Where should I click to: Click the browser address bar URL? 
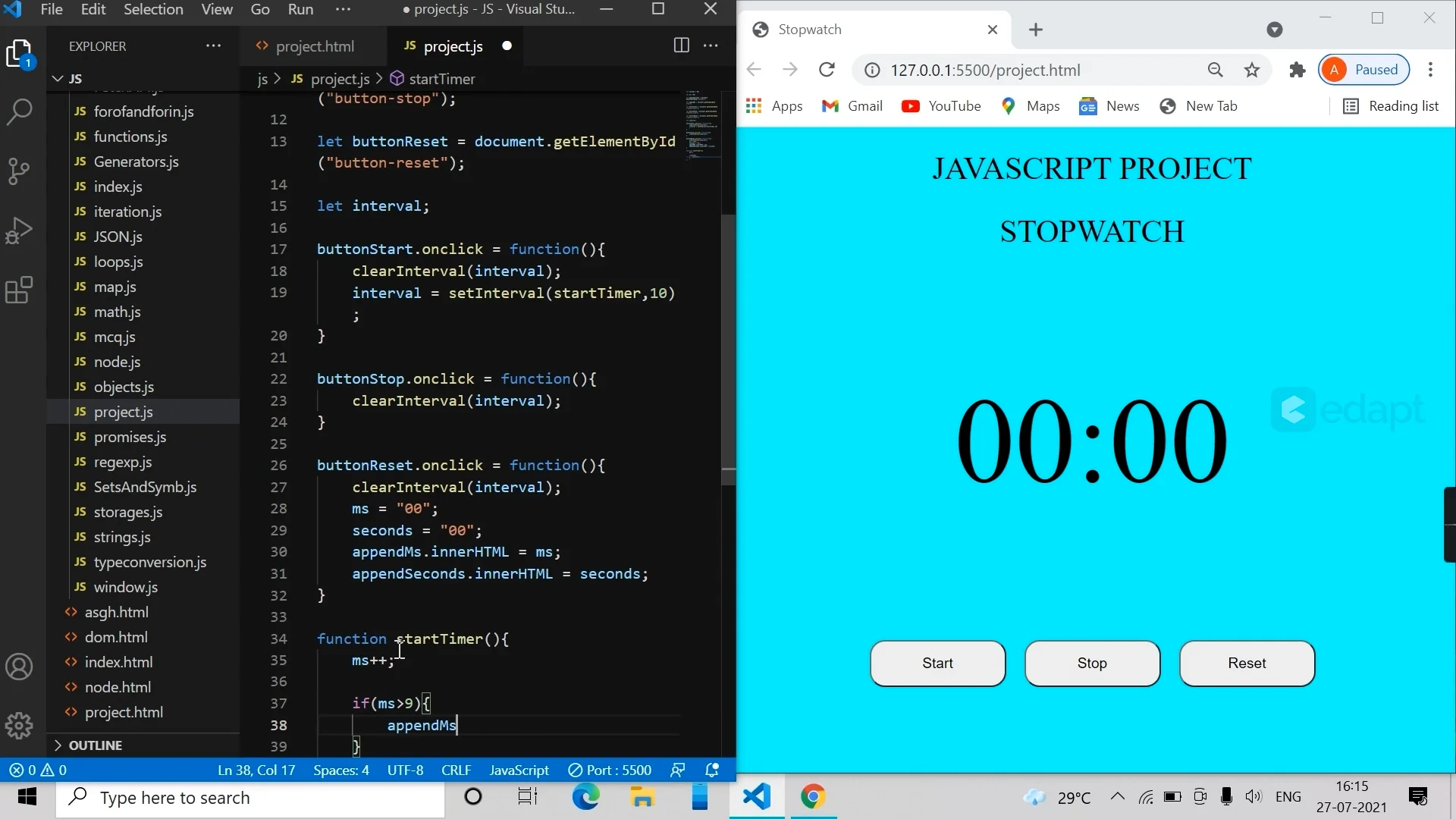(984, 70)
